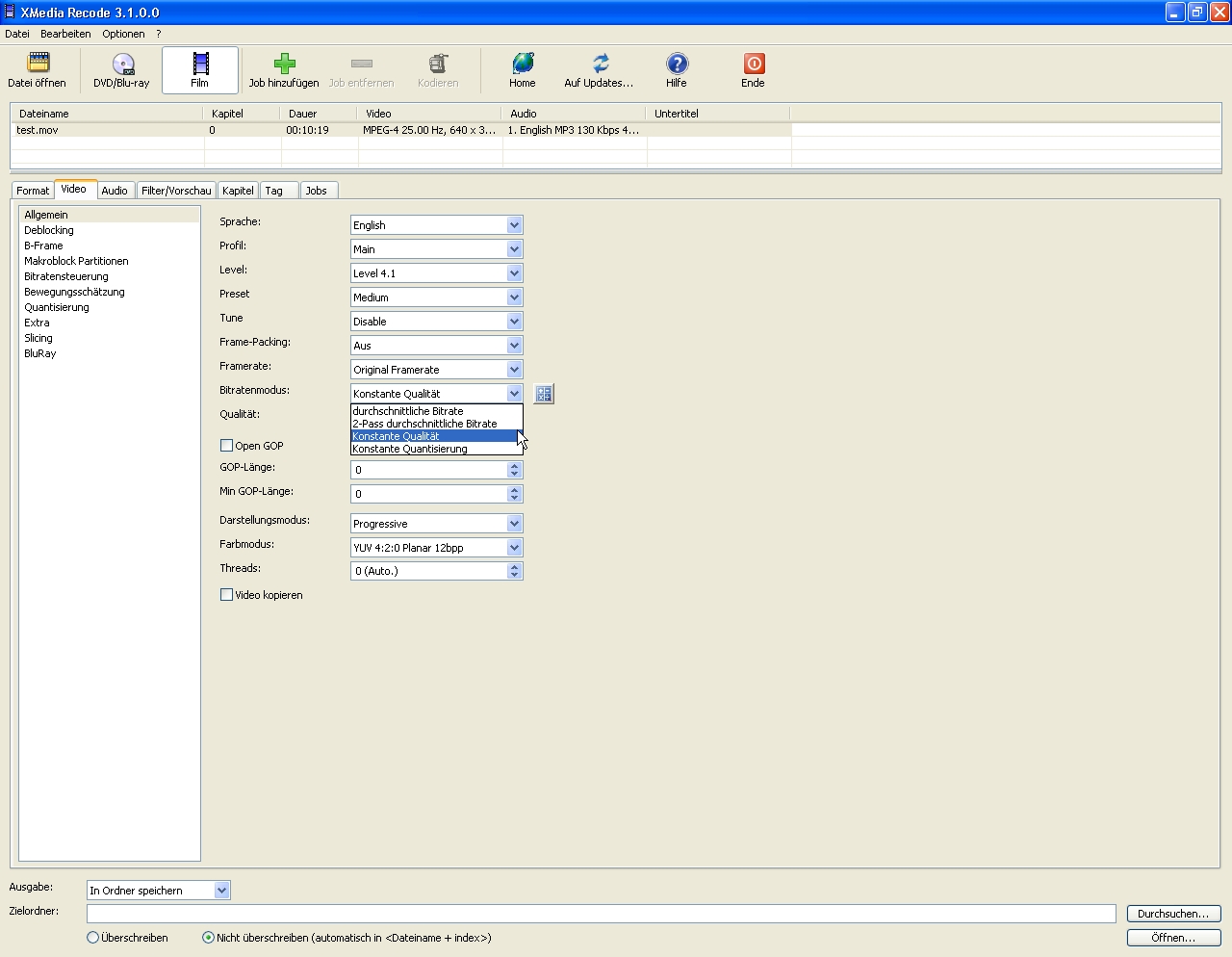1232x957 pixels.
Task: Click the Durchsuchen... button
Action: pos(1173,914)
